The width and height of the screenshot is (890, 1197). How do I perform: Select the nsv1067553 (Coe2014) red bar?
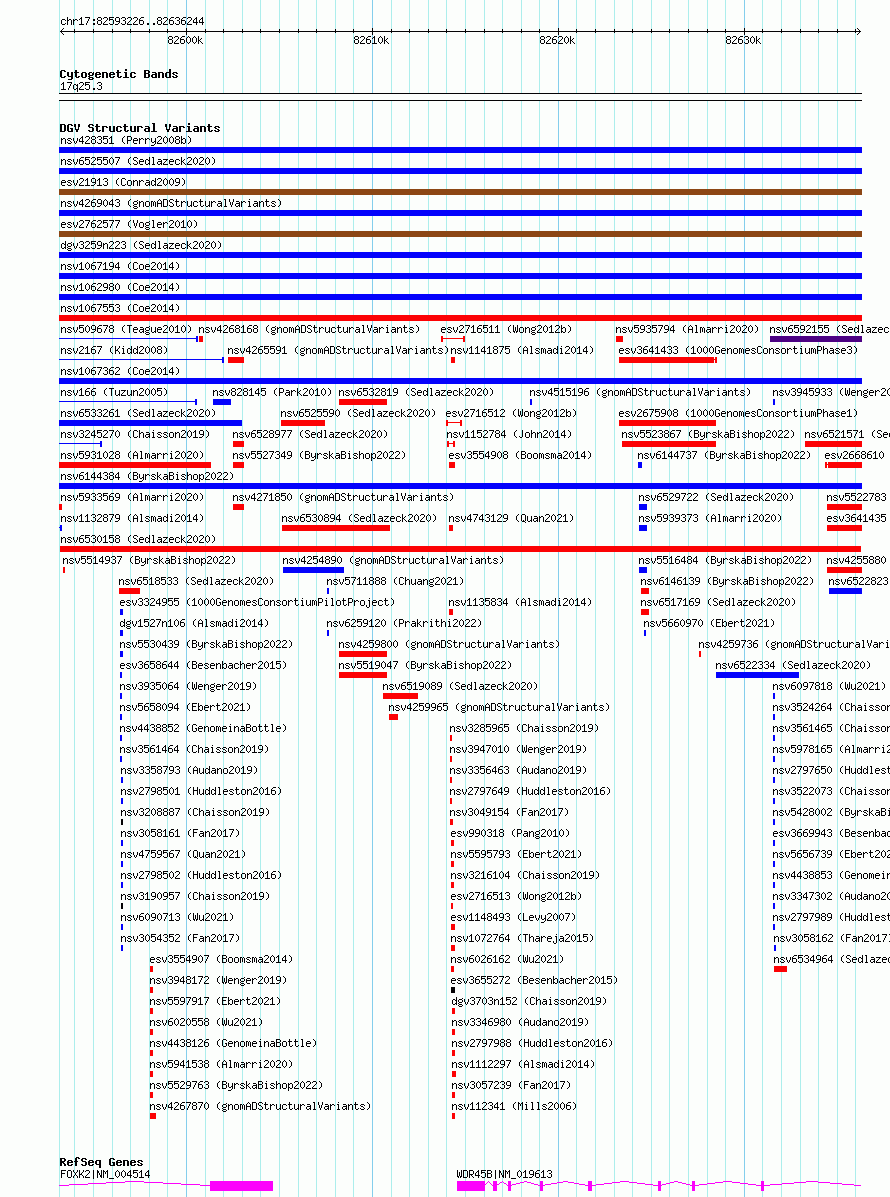tap(460, 318)
